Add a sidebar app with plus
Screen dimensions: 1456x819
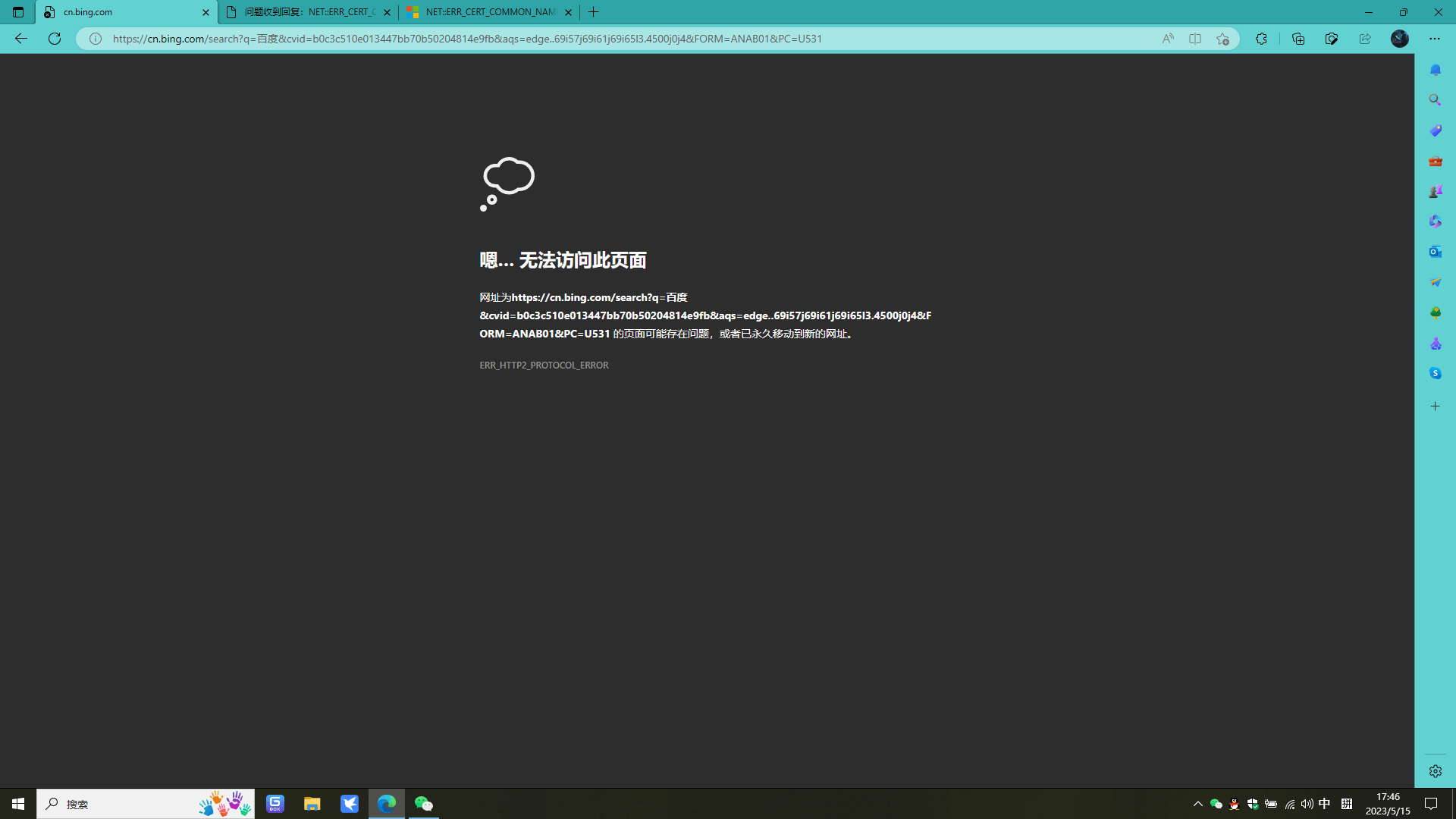point(1435,406)
